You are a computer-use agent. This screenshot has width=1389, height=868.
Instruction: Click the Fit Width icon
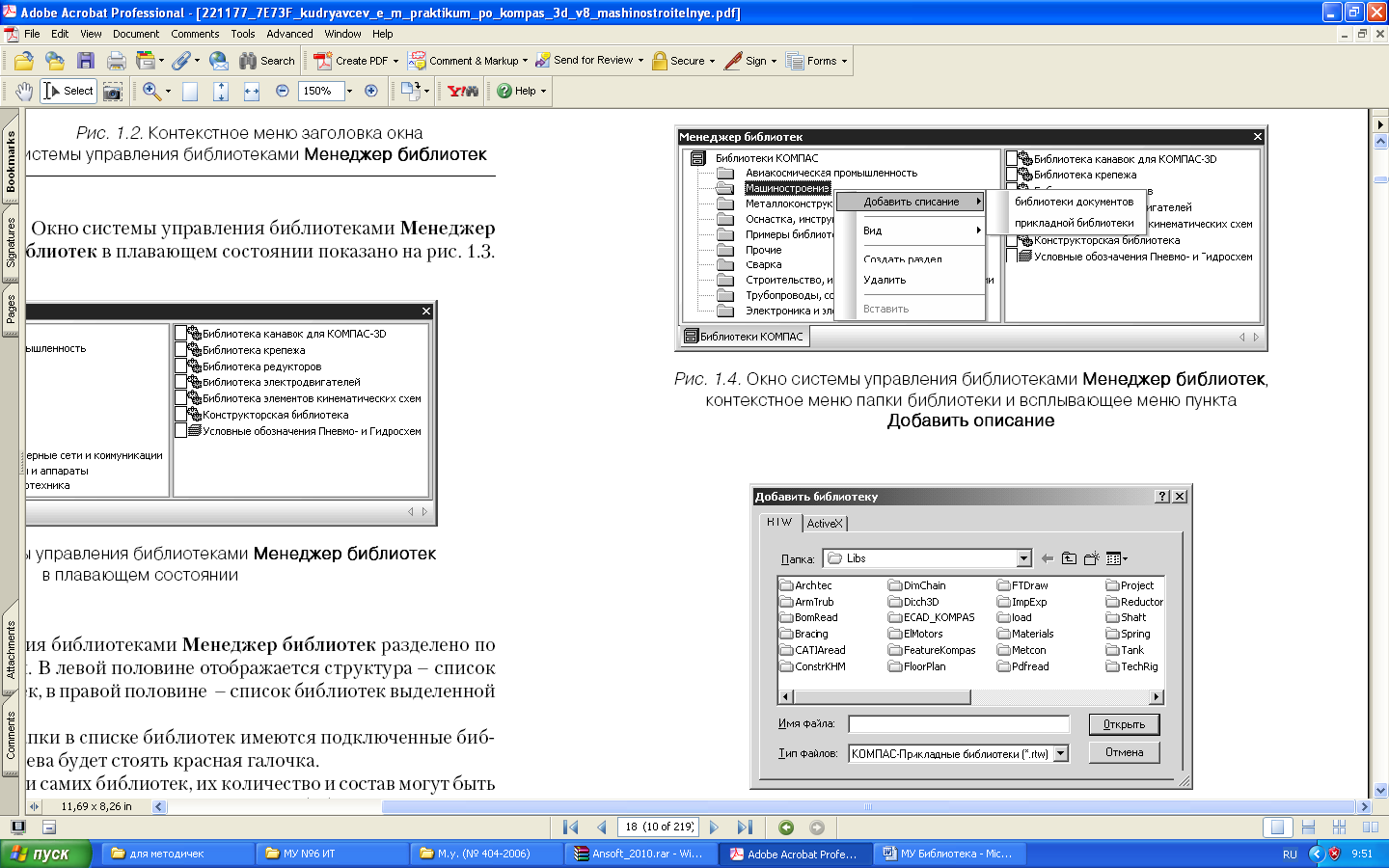pos(252,91)
